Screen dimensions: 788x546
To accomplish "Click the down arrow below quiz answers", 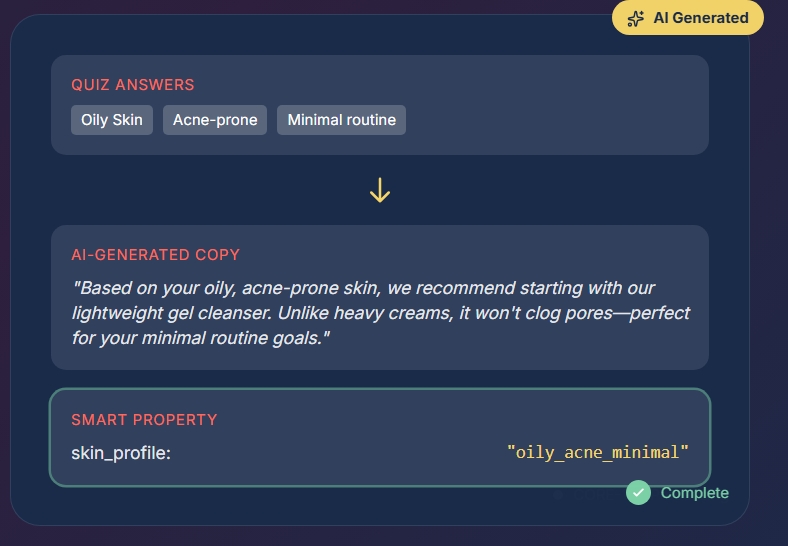I will (379, 190).
